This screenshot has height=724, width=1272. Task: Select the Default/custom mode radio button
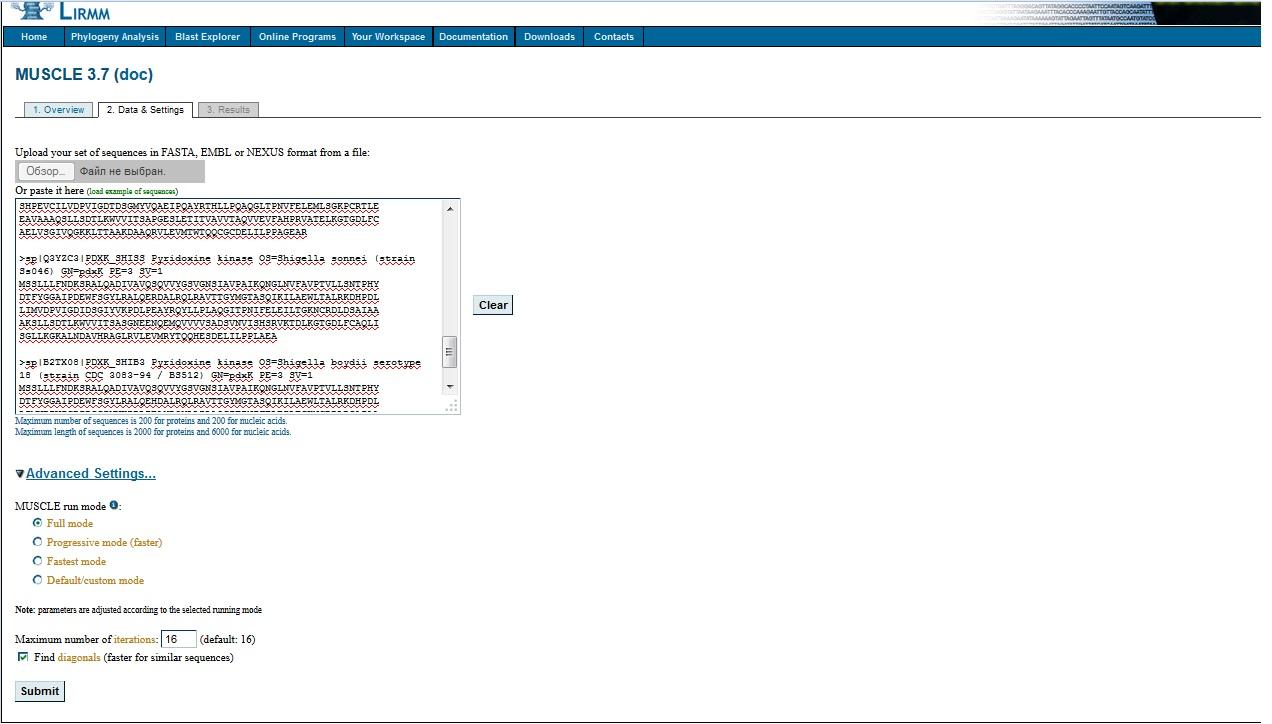pos(38,580)
